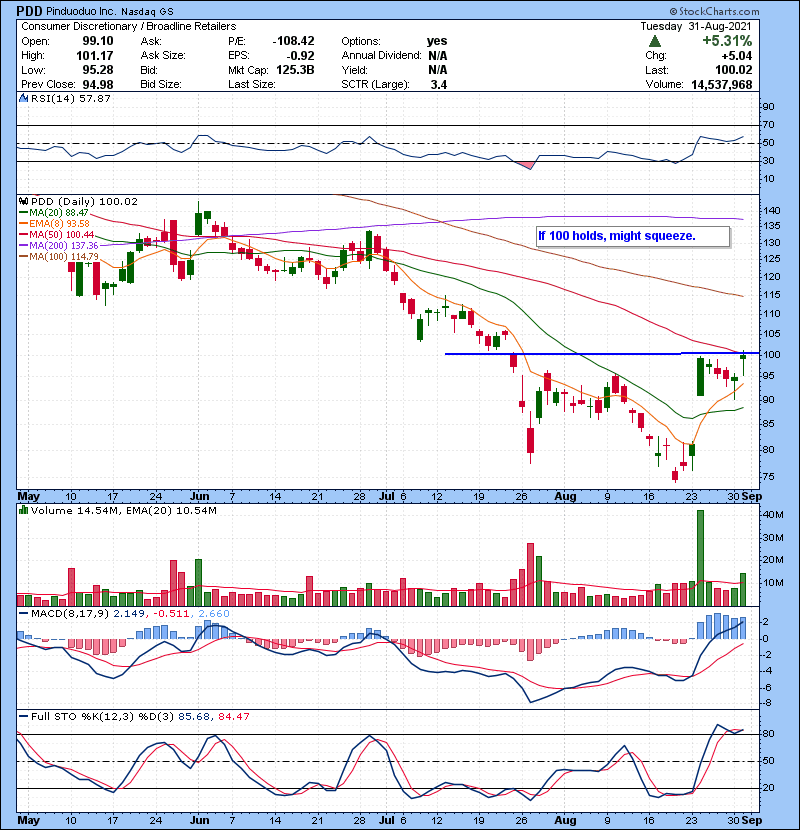Viewport: 800px width, 830px height.
Task: Click the Prev Close value 94.98
Action: coord(97,85)
